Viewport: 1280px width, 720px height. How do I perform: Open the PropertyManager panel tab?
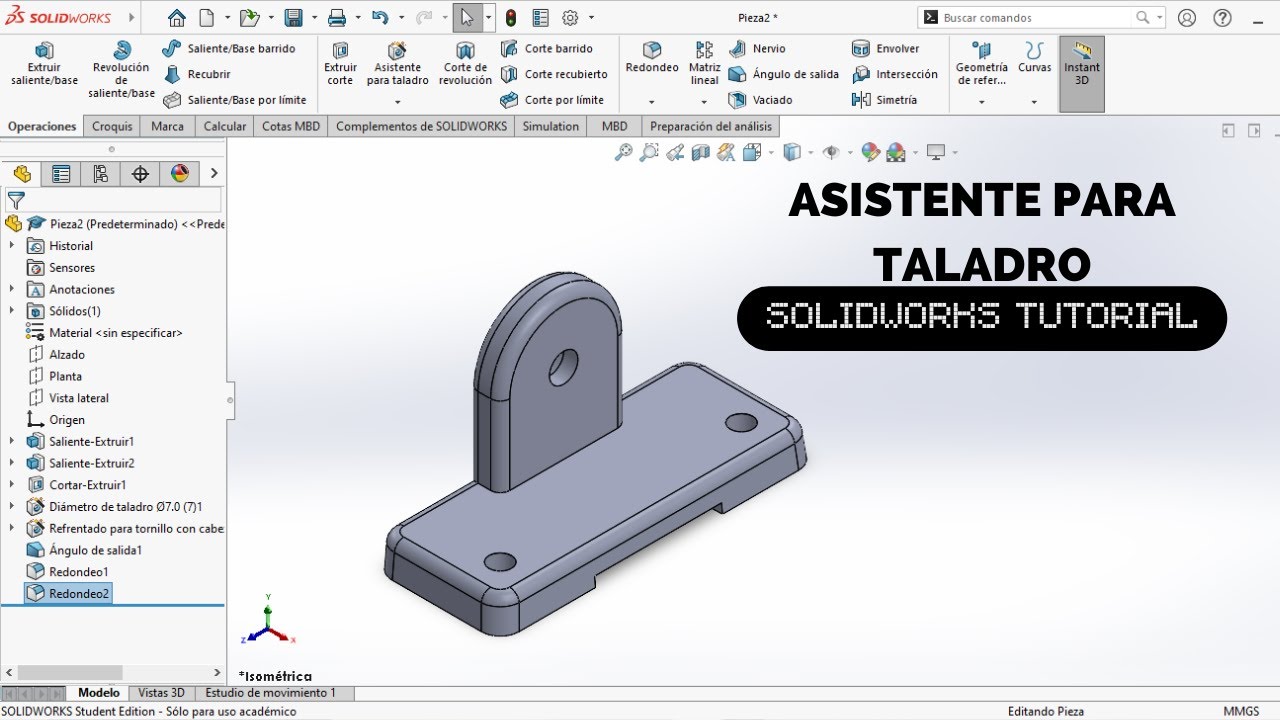61,173
